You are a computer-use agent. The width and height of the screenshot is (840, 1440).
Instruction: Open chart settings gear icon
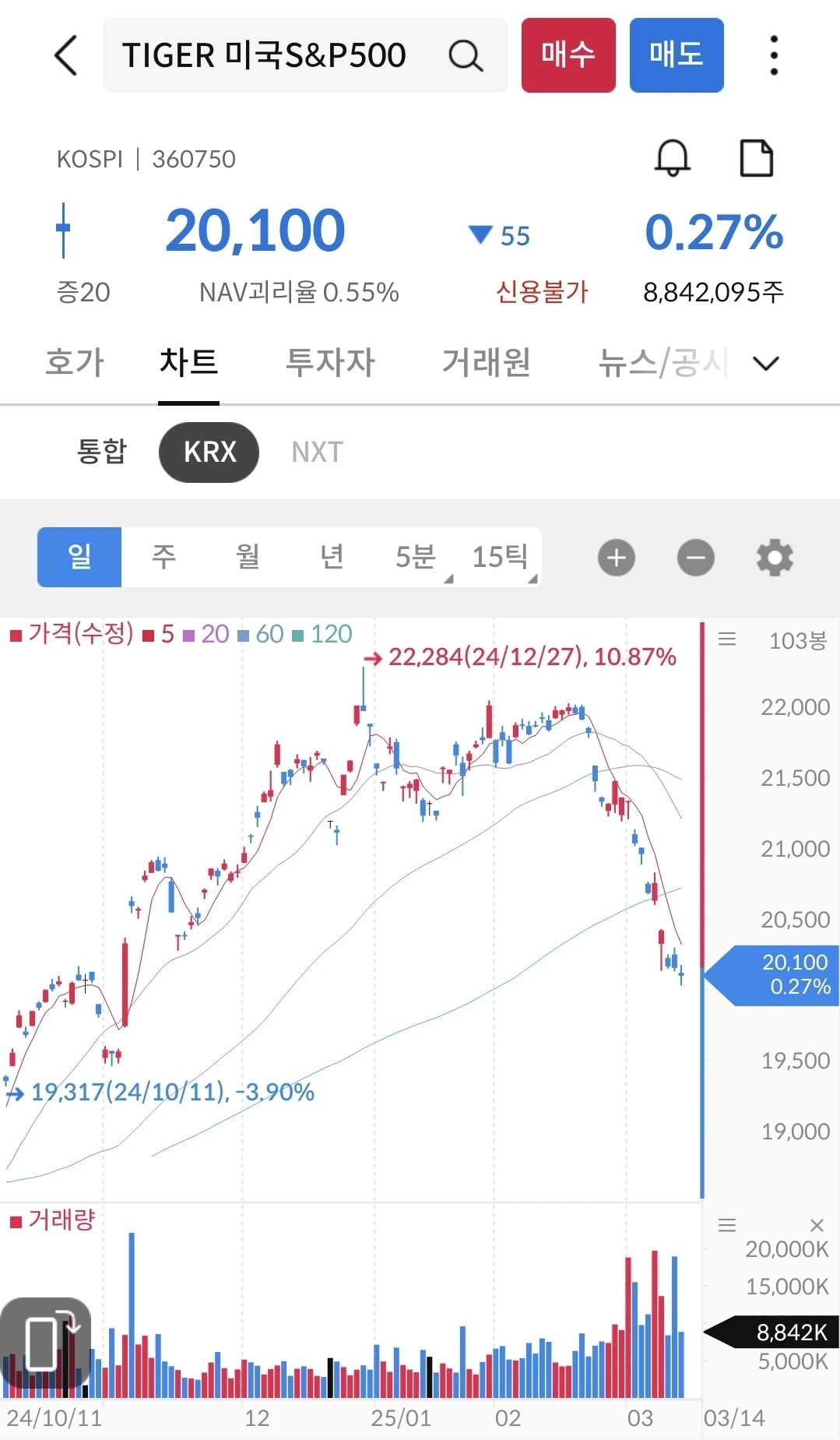pos(775,558)
